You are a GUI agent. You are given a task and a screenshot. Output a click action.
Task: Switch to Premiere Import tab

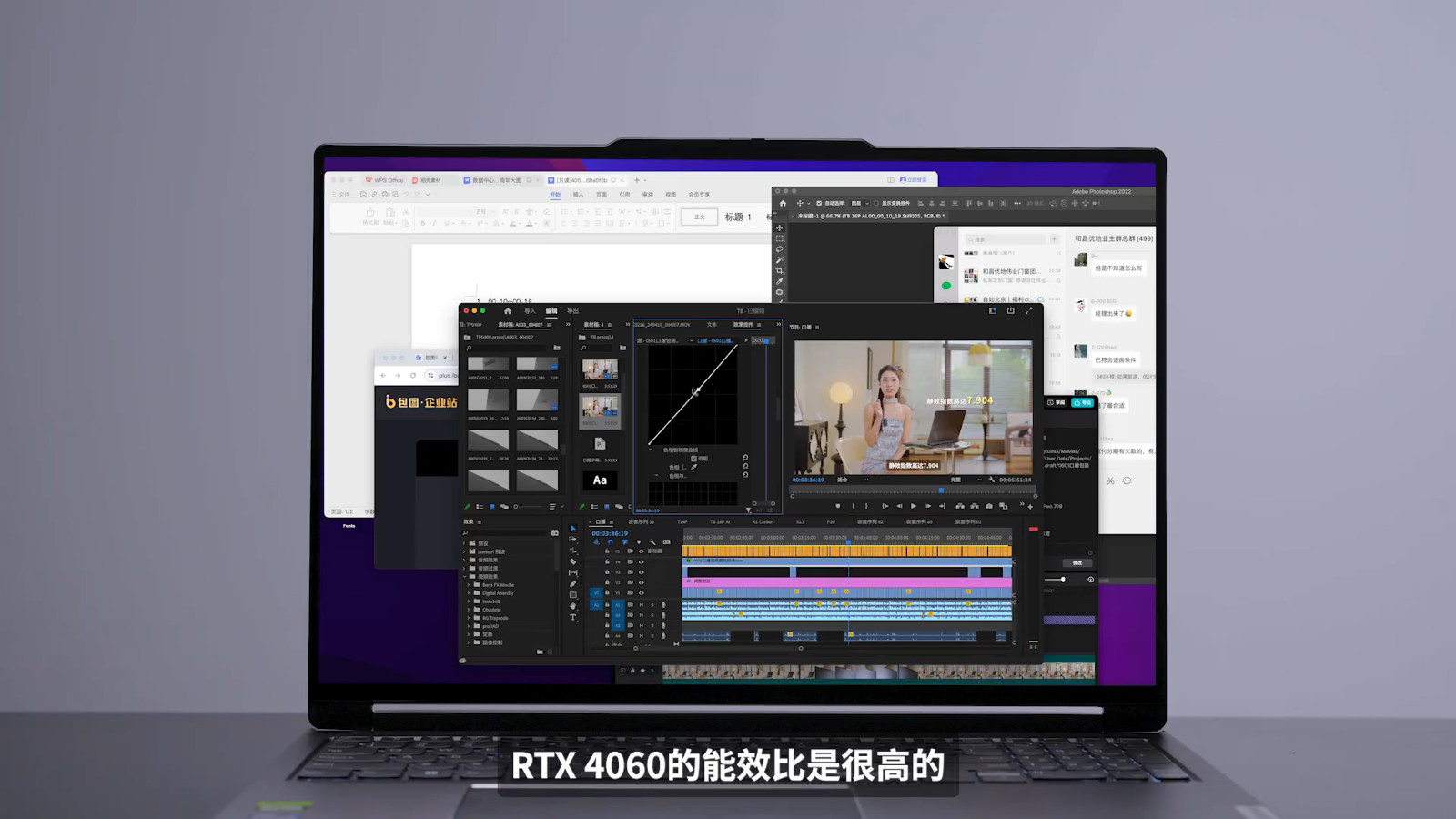[530, 311]
